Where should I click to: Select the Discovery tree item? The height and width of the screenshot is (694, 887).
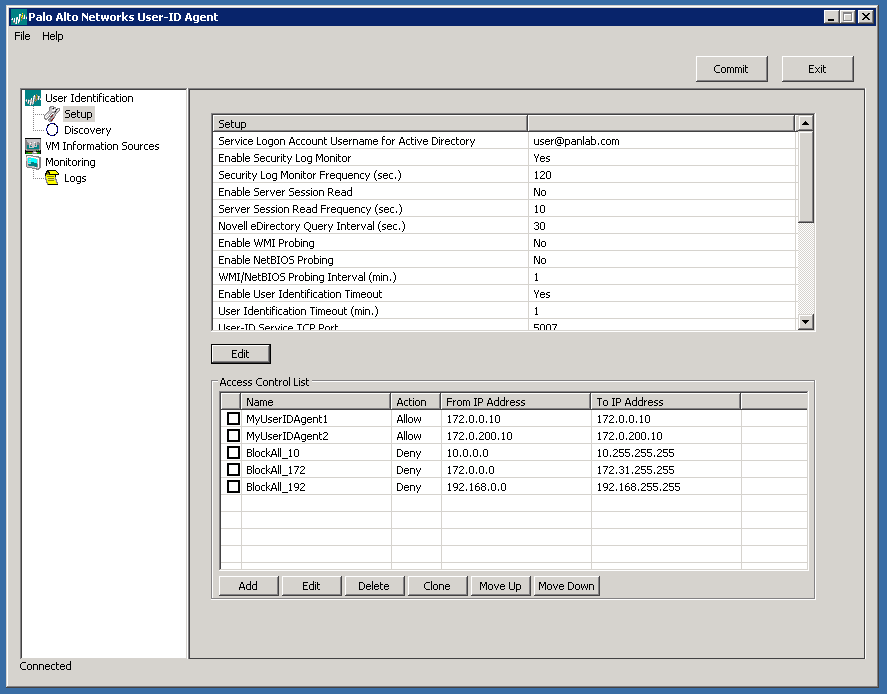(x=88, y=130)
